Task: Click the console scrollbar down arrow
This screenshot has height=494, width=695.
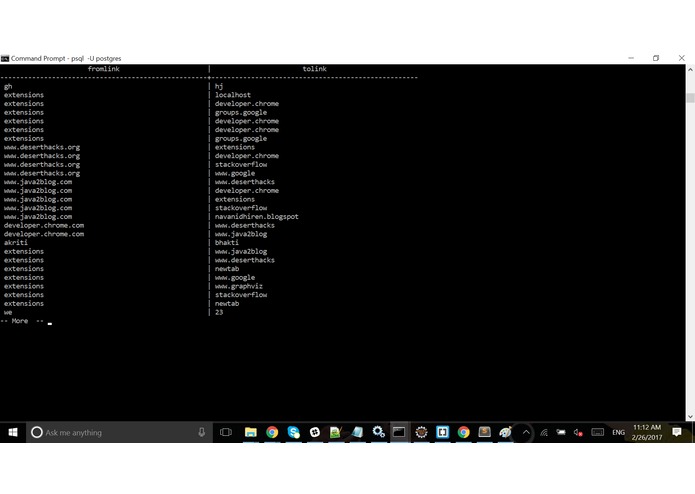Action: [x=690, y=416]
